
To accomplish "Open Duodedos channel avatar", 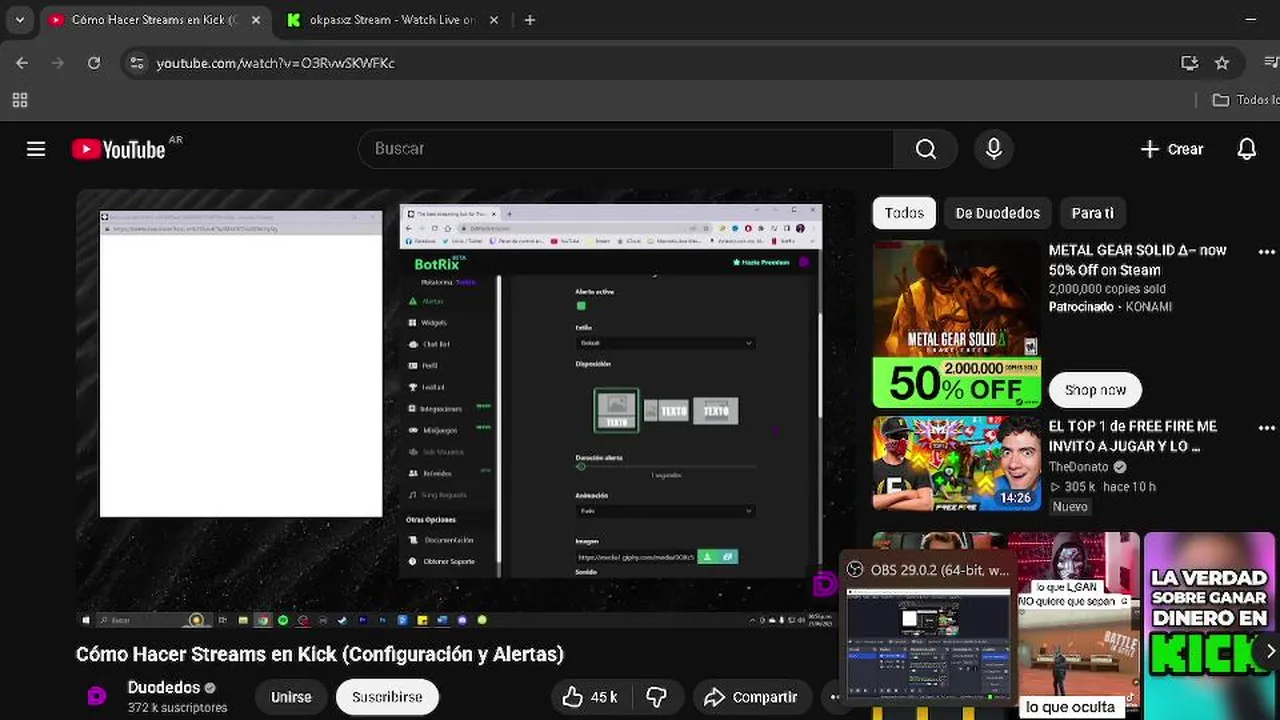I will click(97, 696).
